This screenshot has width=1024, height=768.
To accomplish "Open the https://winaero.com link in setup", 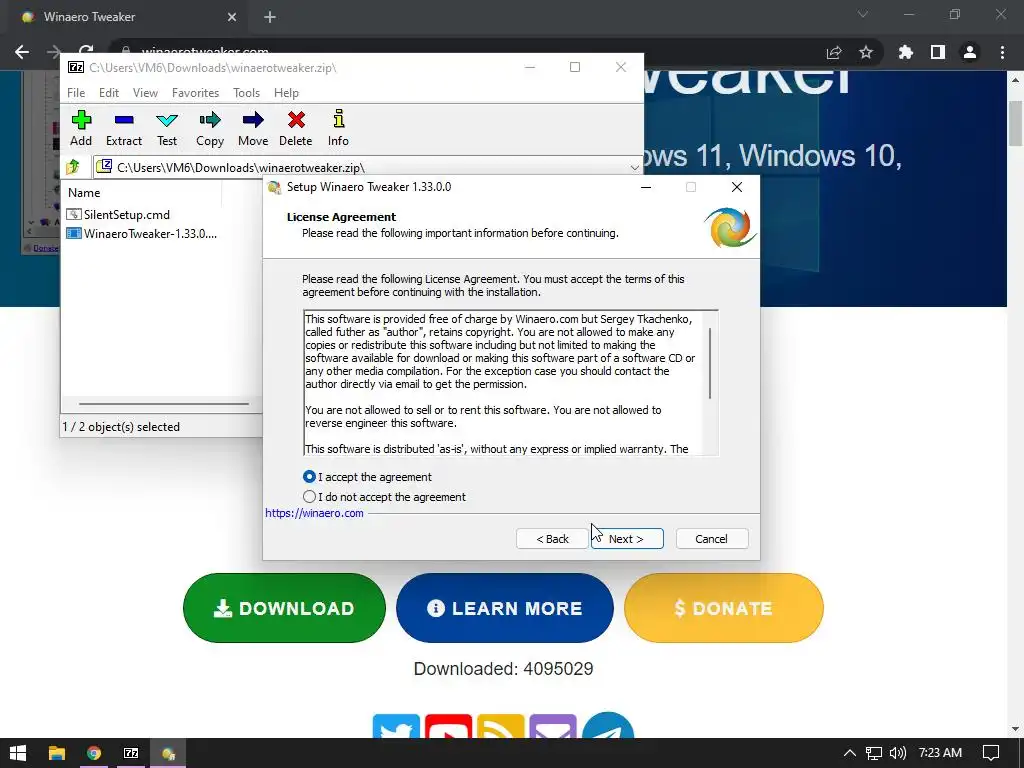I will (x=314, y=513).
